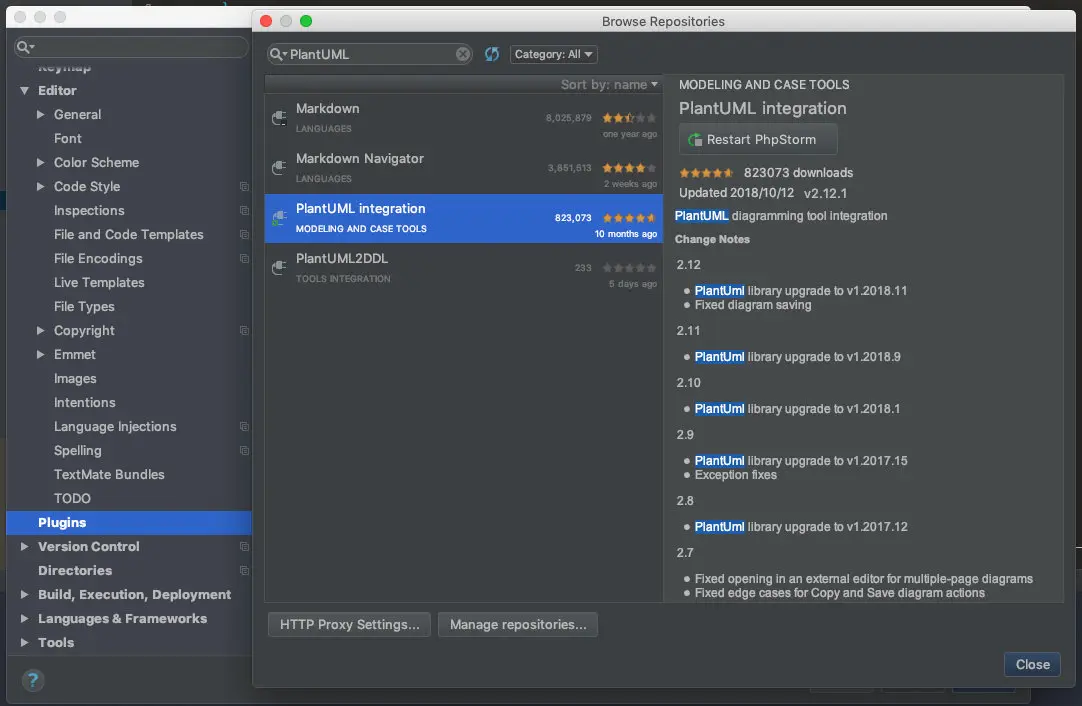Expand the Emmet node
Viewport: 1082px width, 706px height.
41,354
